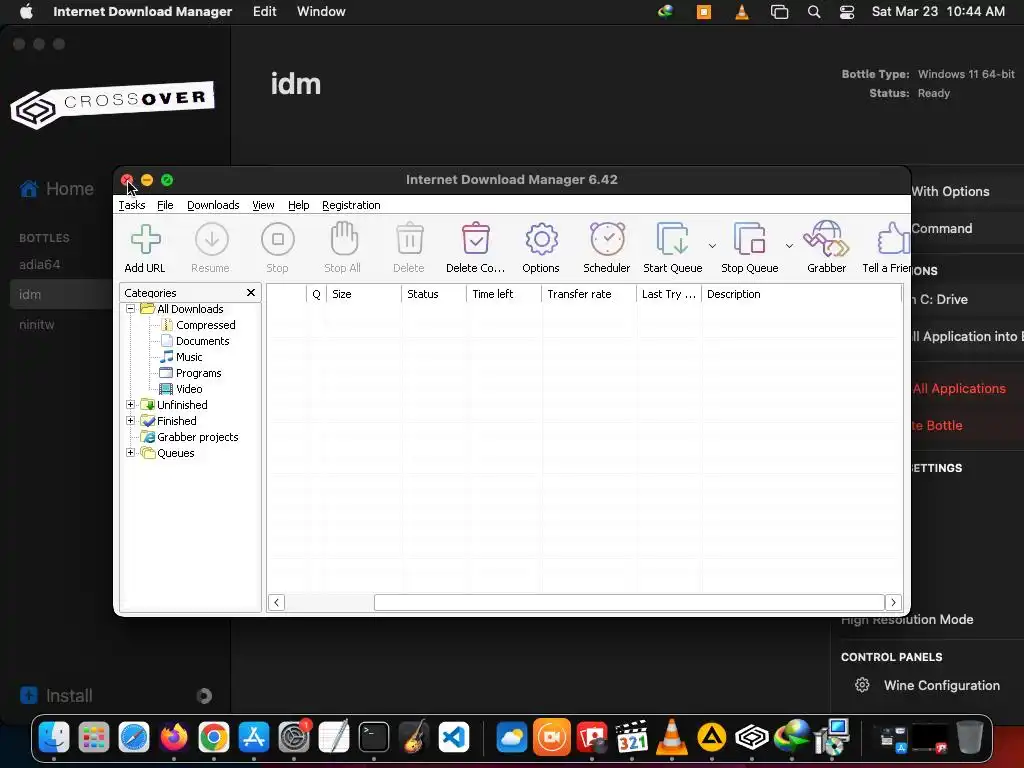
Task: Click the Tell a Friend thumbs-up icon
Action: click(x=893, y=238)
